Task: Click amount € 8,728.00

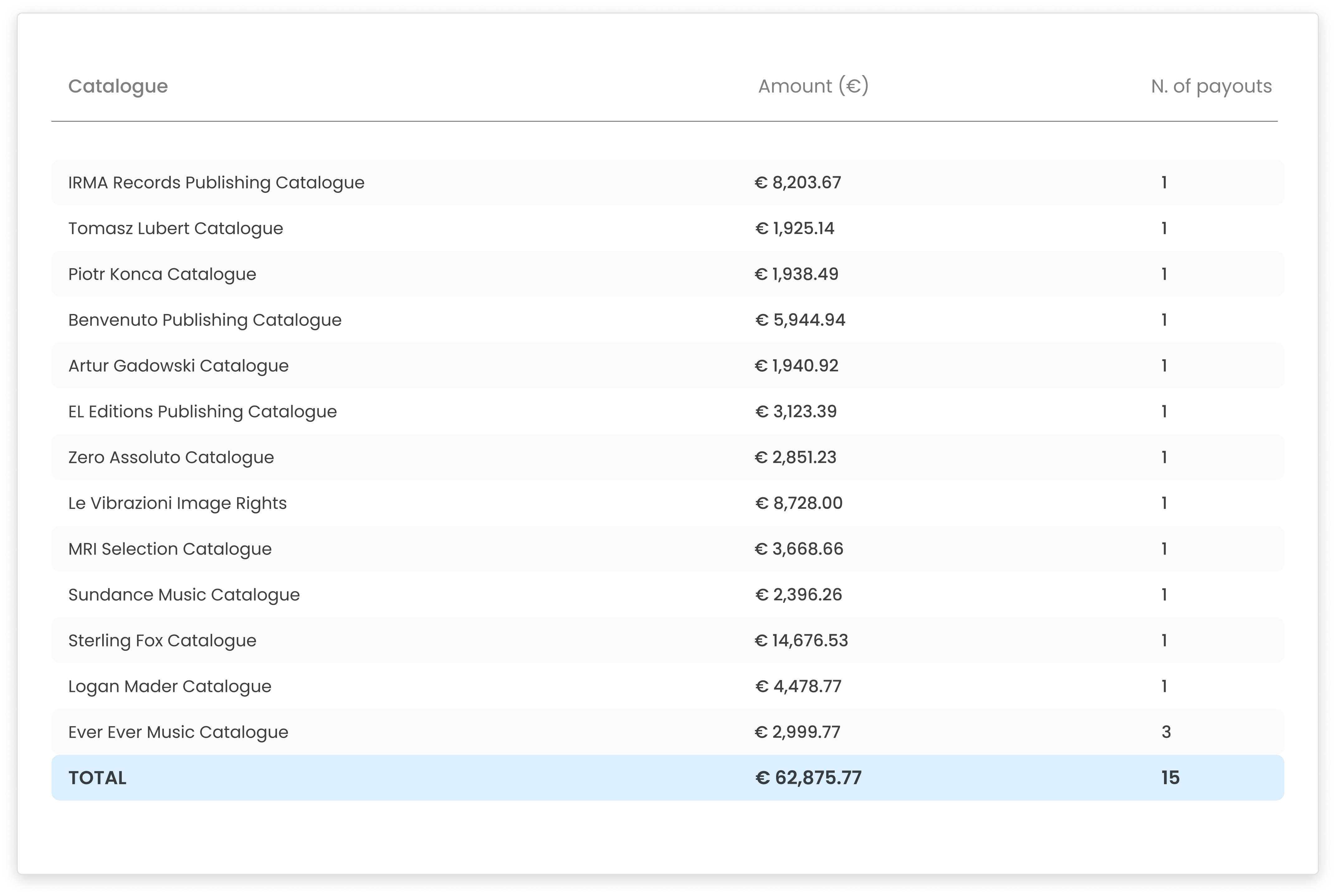Action: tap(798, 503)
